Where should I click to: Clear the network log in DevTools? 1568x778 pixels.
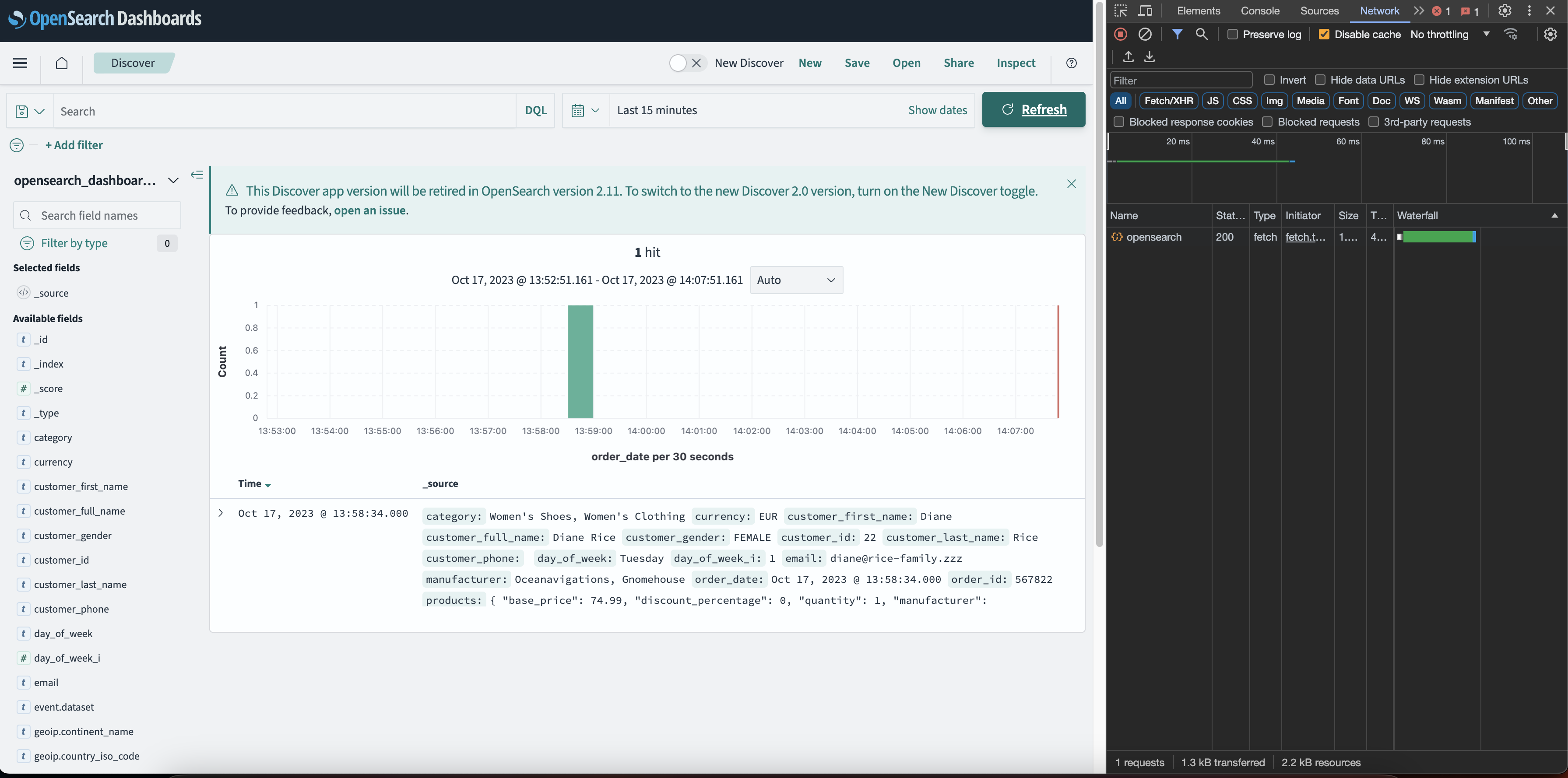1144,35
